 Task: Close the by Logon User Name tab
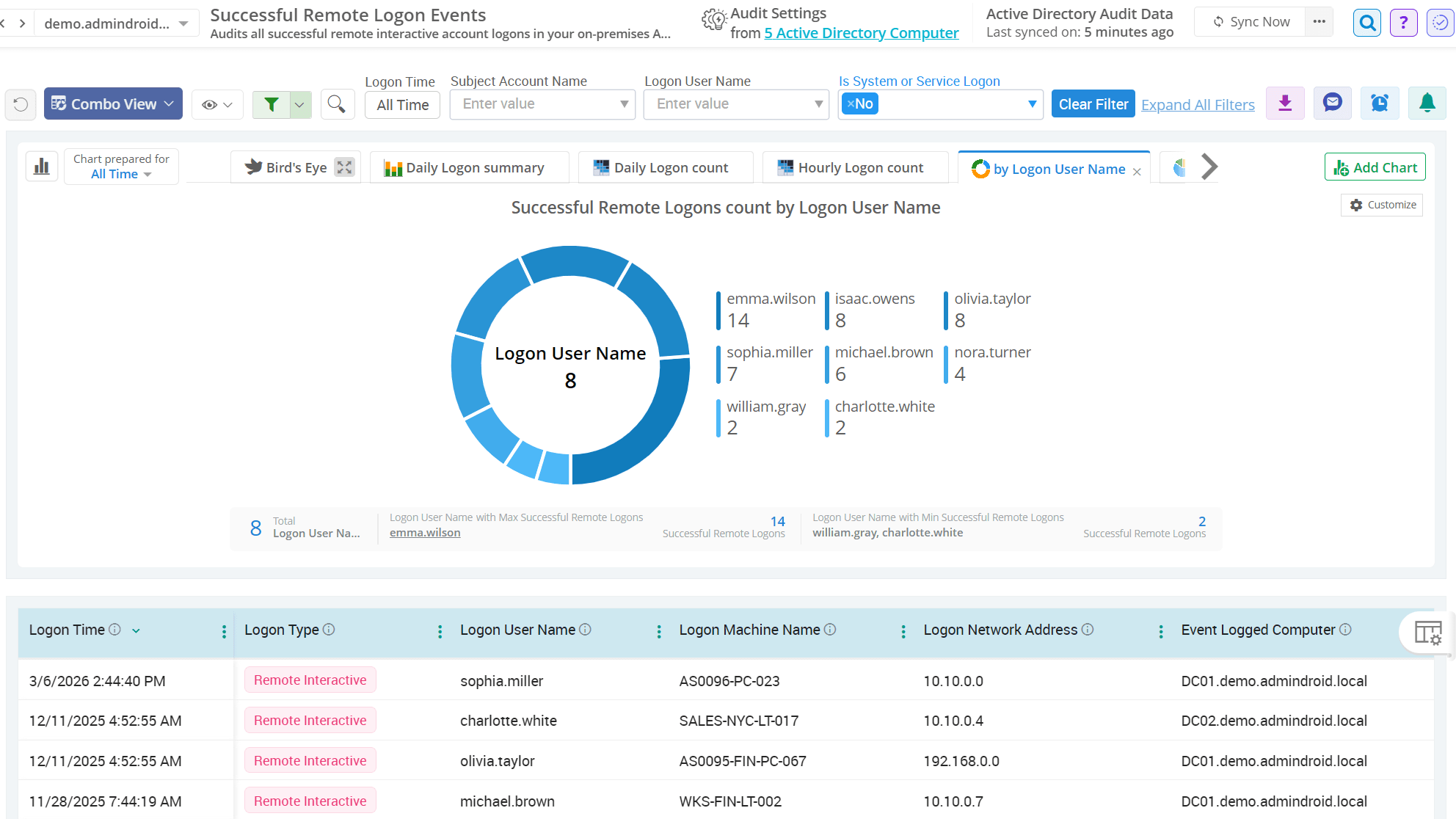(1137, 172)
